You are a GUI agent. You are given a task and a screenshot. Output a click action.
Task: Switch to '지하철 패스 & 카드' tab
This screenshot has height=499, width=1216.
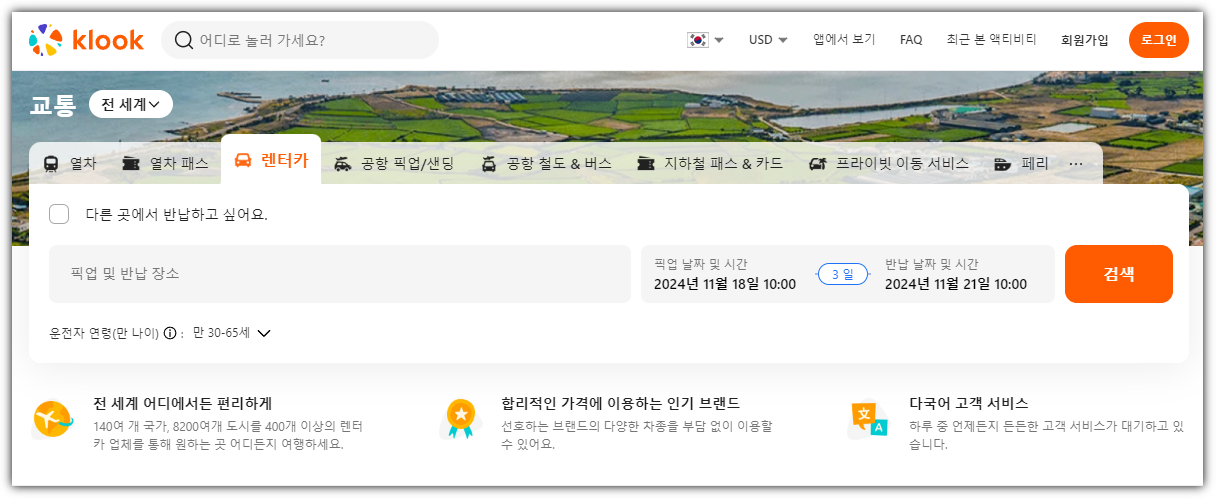click(x=710, y=163)
